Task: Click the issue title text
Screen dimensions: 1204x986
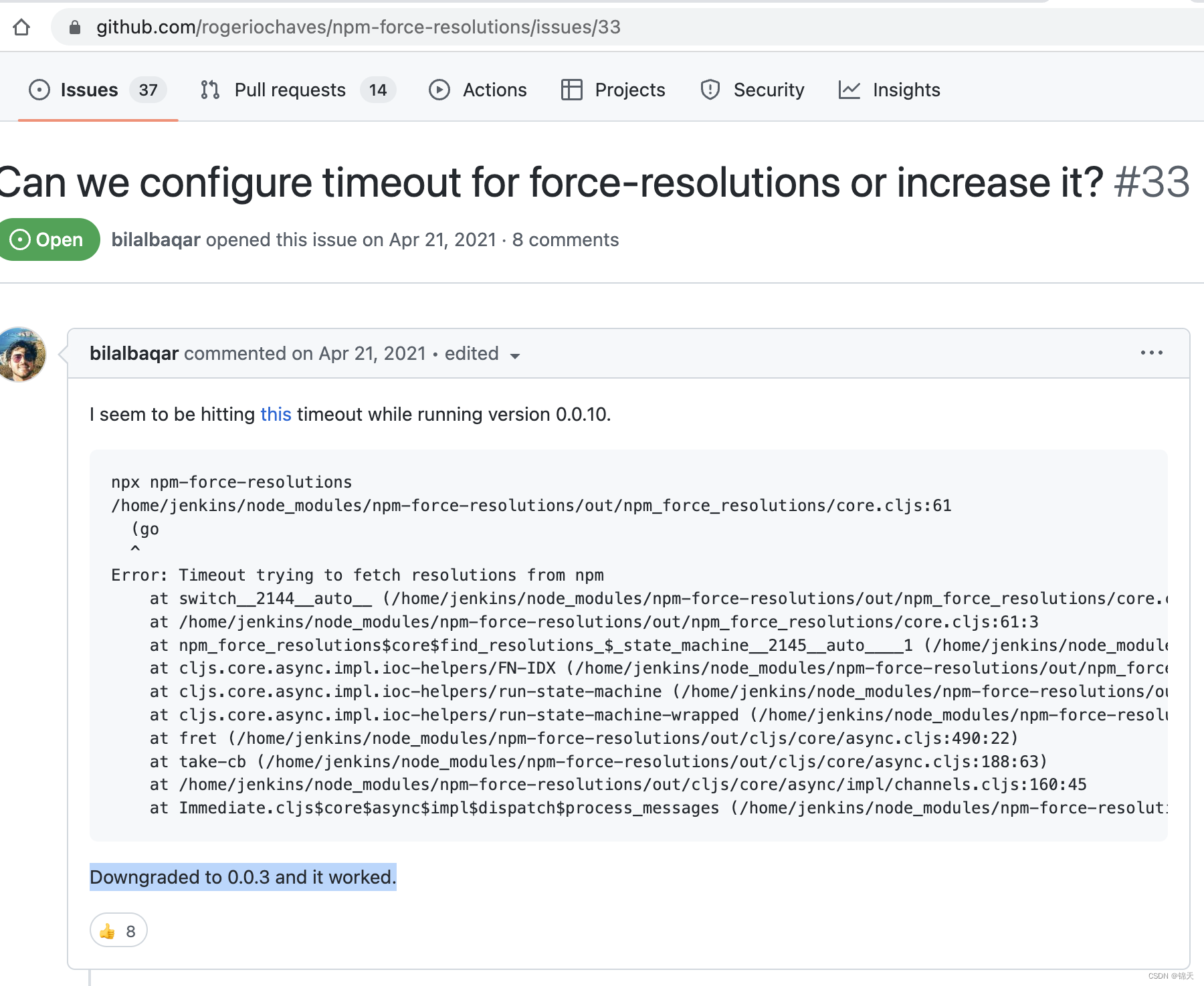Action: (550, 182)
